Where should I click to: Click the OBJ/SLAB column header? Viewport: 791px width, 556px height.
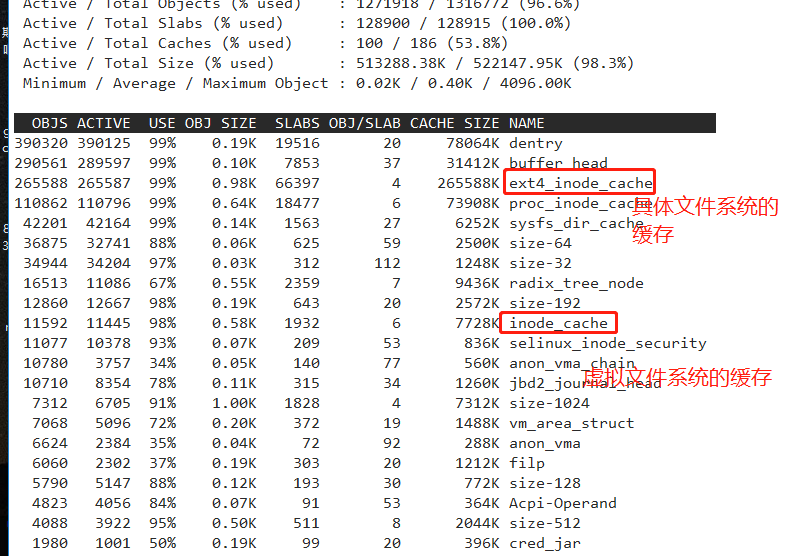(365, 123)
